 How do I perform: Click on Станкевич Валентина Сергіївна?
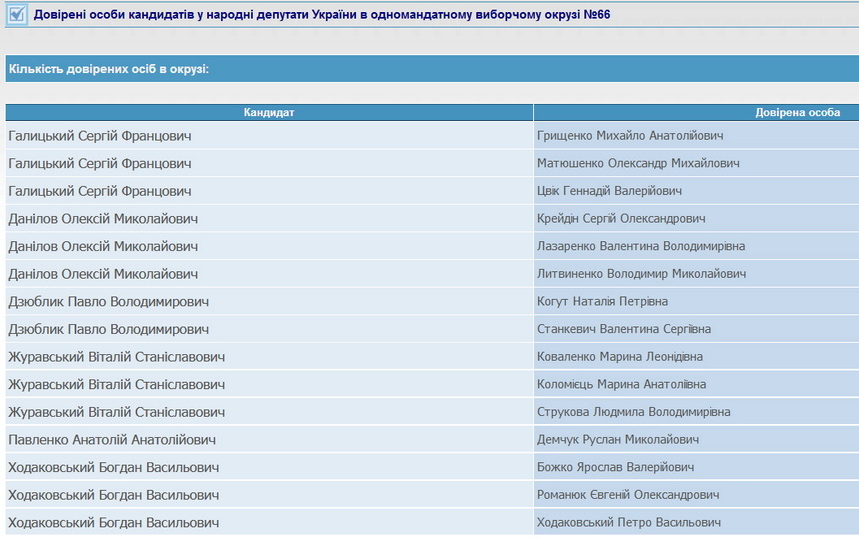(x=624, y=329)
